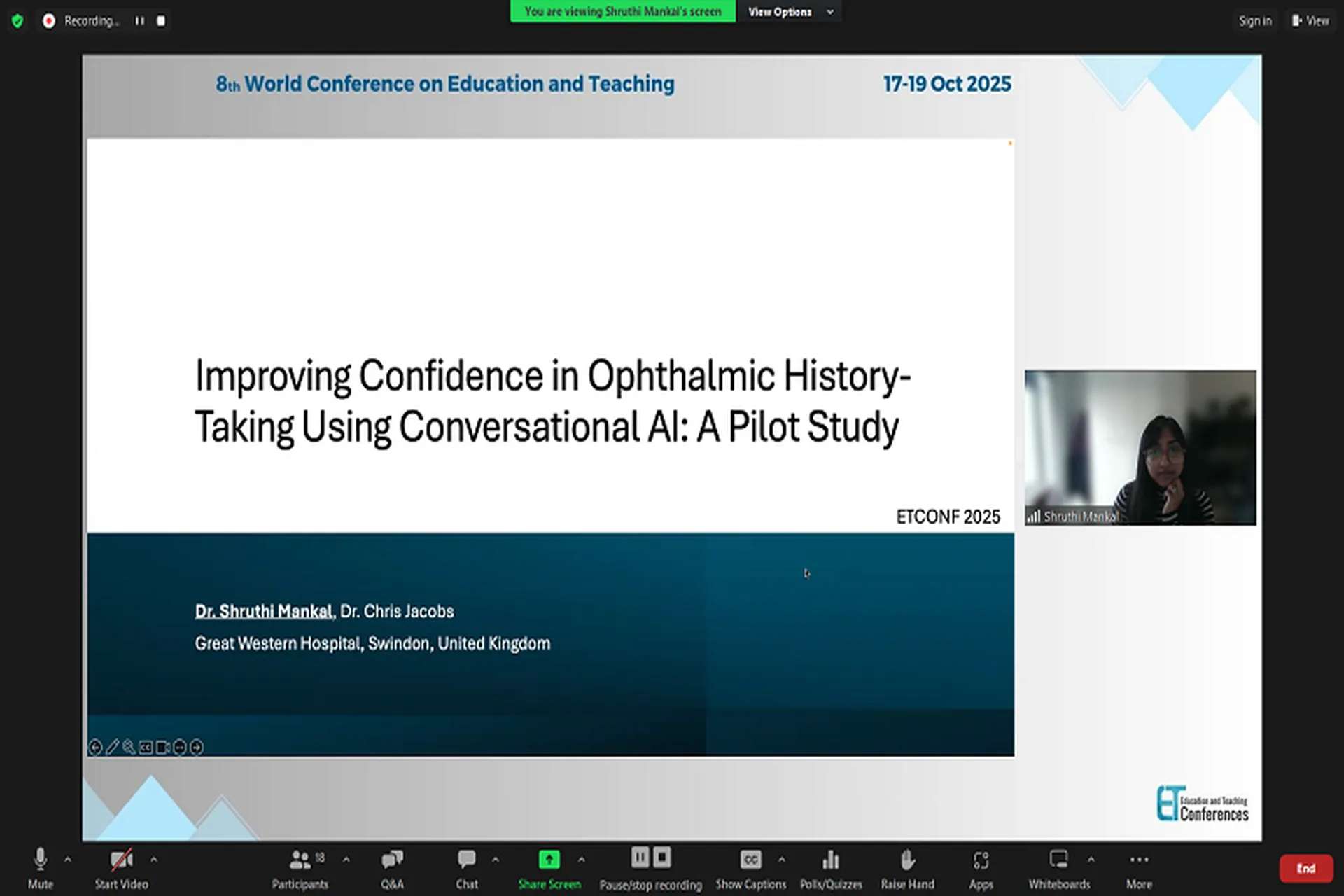The image size is (1344, 896).
Task: Click the green Share Screen icon
Action: tap(549, 859)
